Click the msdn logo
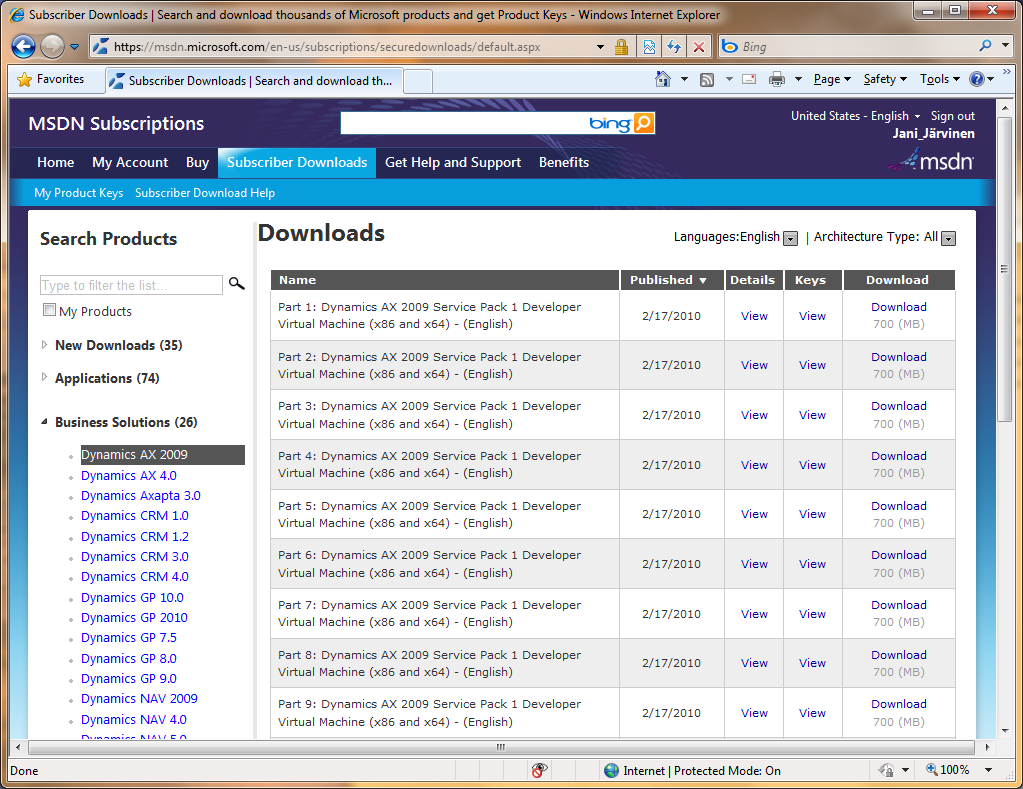 click(931, 160)
